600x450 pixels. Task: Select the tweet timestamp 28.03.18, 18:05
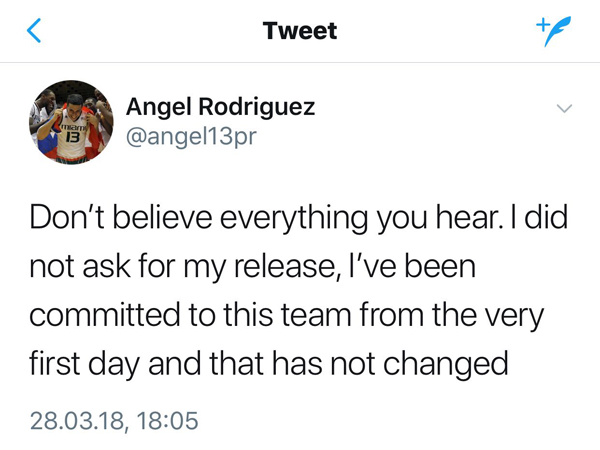point(114,420)
